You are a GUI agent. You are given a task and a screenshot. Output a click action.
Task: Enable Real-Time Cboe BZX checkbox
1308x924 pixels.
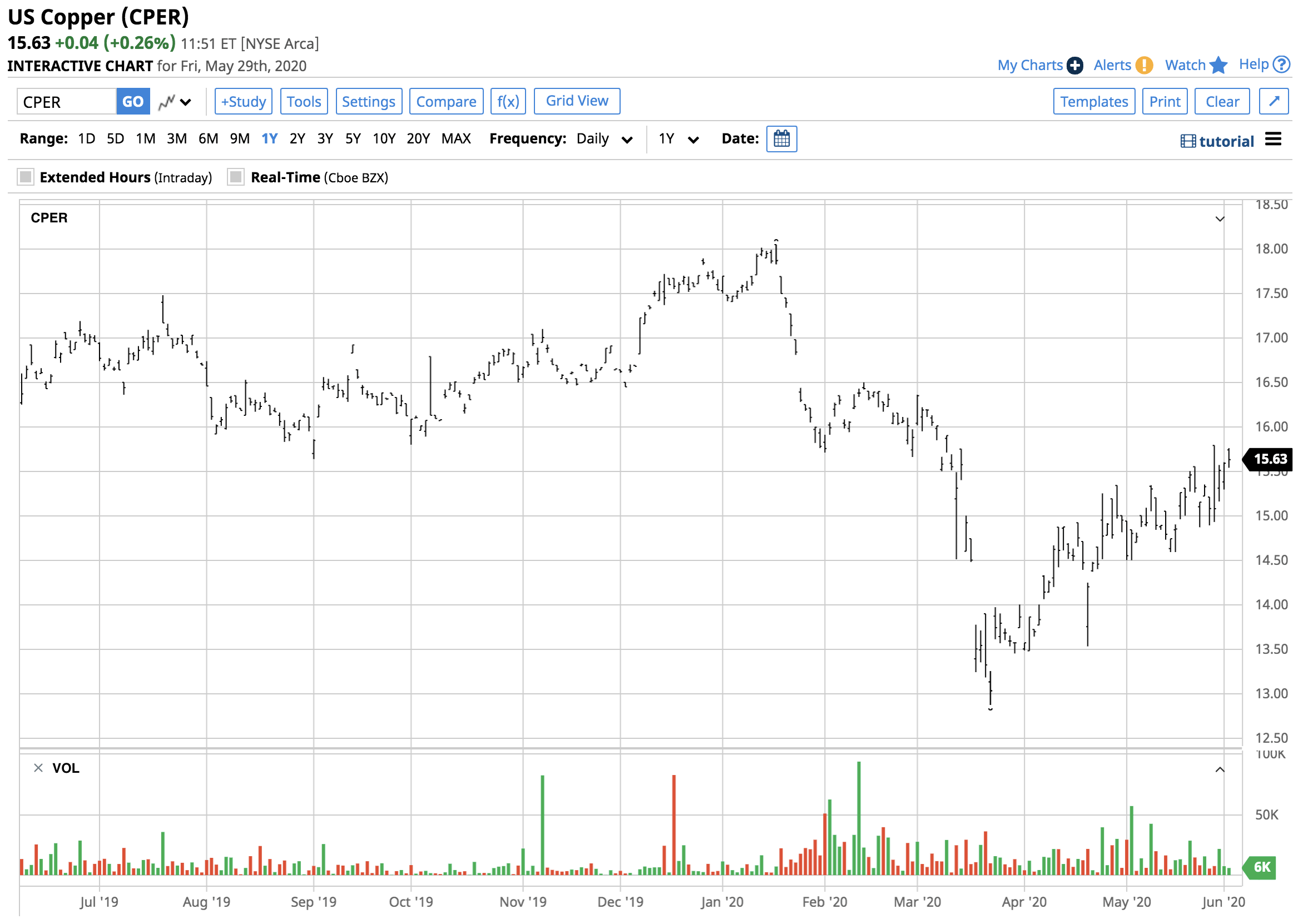tap(236, 177)
